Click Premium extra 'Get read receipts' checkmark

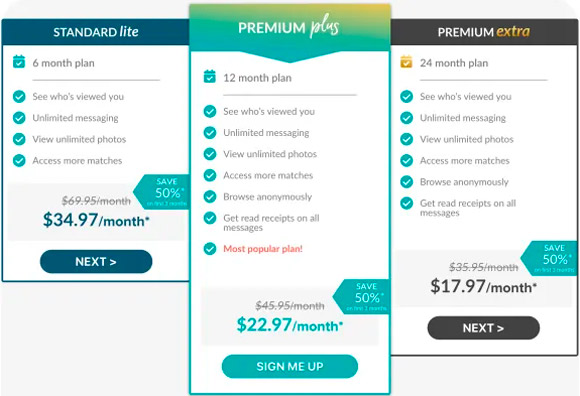click(407, 203)
